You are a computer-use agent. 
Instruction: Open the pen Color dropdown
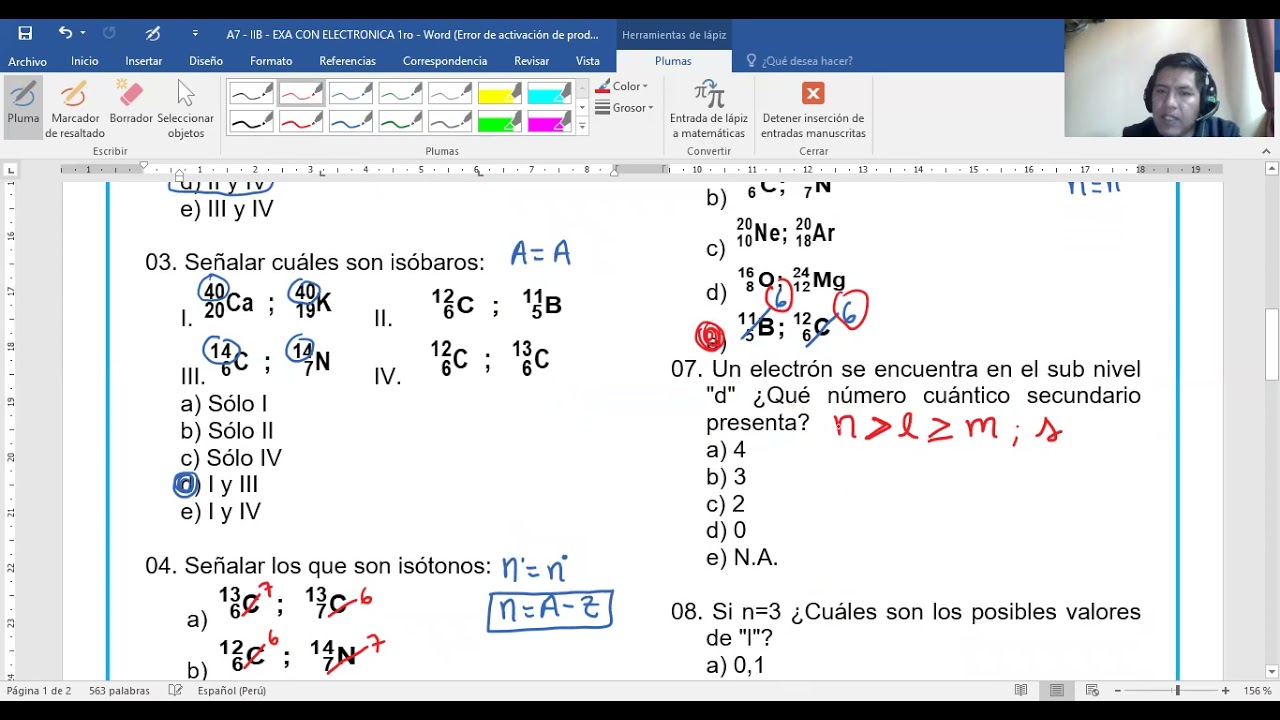coord(622,86)
